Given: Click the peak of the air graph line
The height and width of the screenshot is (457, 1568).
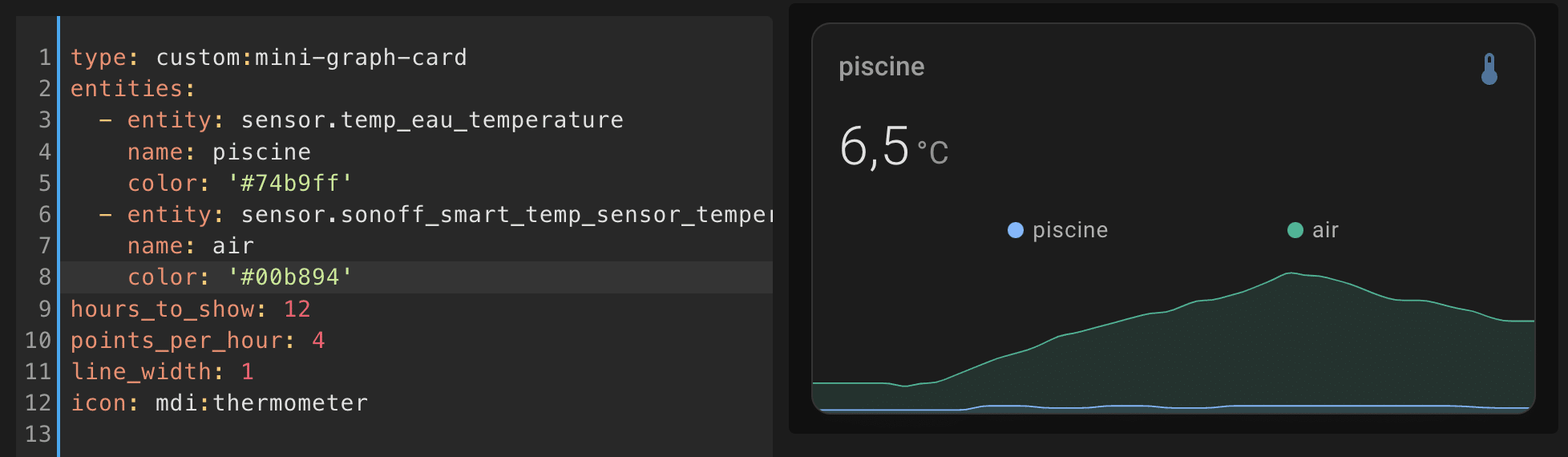Looking at the screenshot, I should coord(1291,273).
